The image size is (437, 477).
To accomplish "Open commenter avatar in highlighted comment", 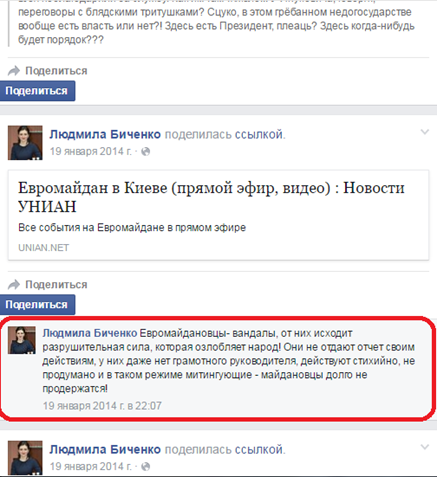I will click(22, 340).
